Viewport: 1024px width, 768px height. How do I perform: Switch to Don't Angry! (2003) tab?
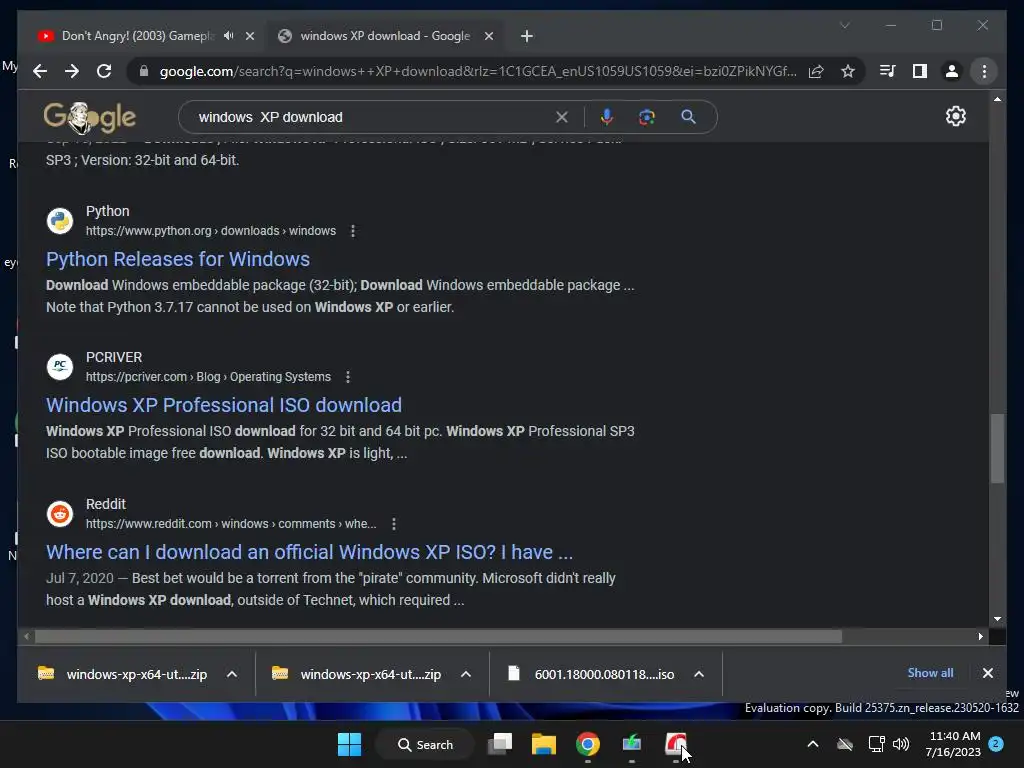(x=137, y=36)
